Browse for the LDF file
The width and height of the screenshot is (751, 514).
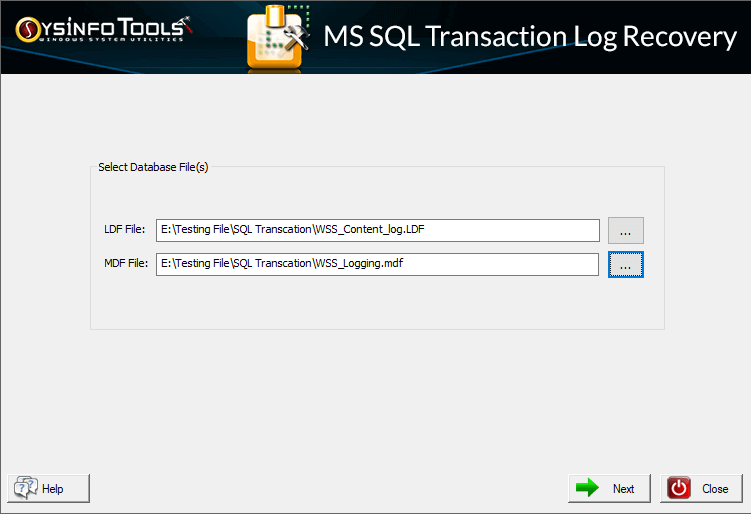tap(625, 230)
